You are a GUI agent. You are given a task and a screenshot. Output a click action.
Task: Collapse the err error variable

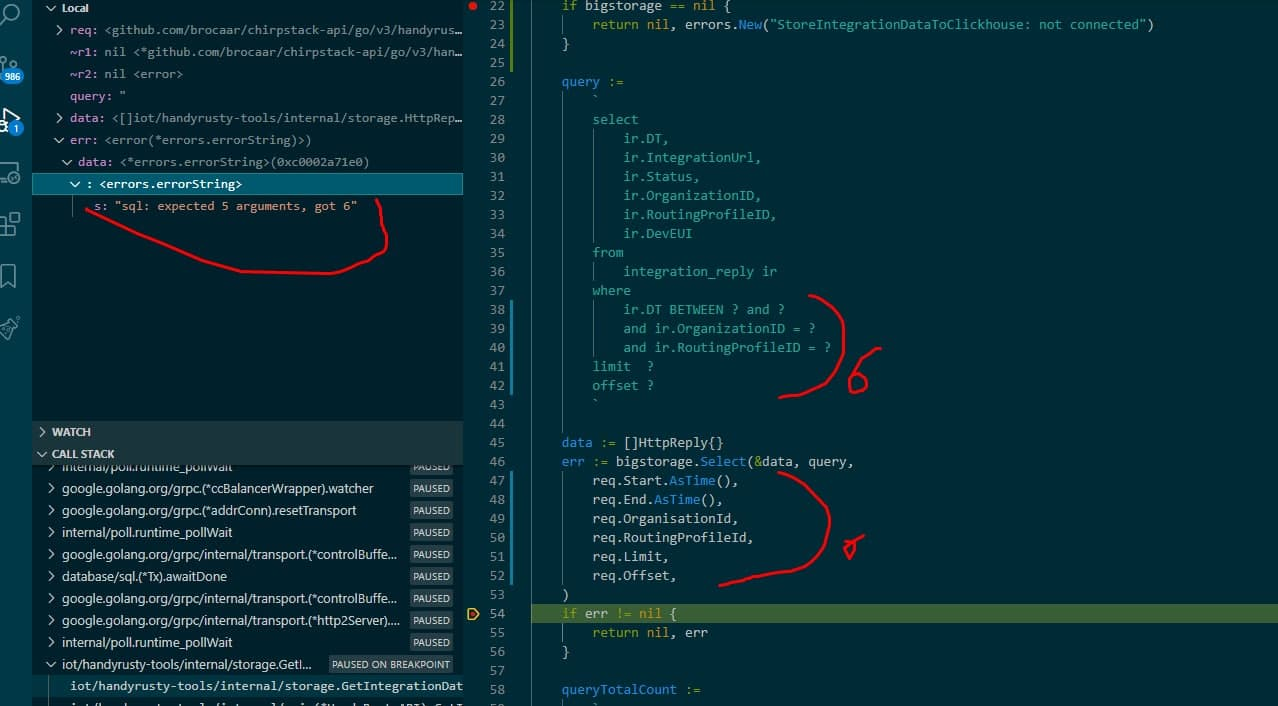click(x=61, y=140)
